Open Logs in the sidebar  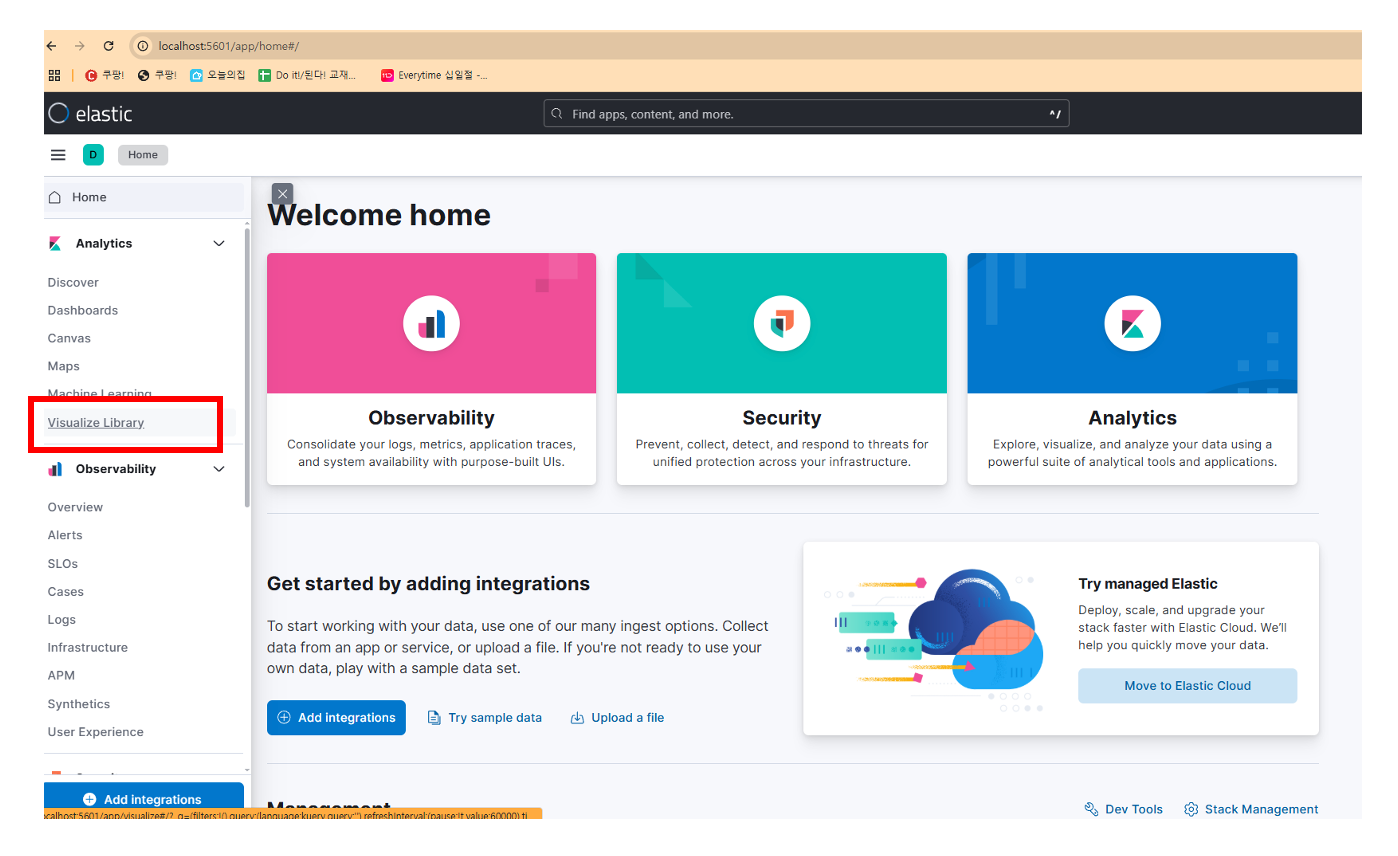coord(62,619)
